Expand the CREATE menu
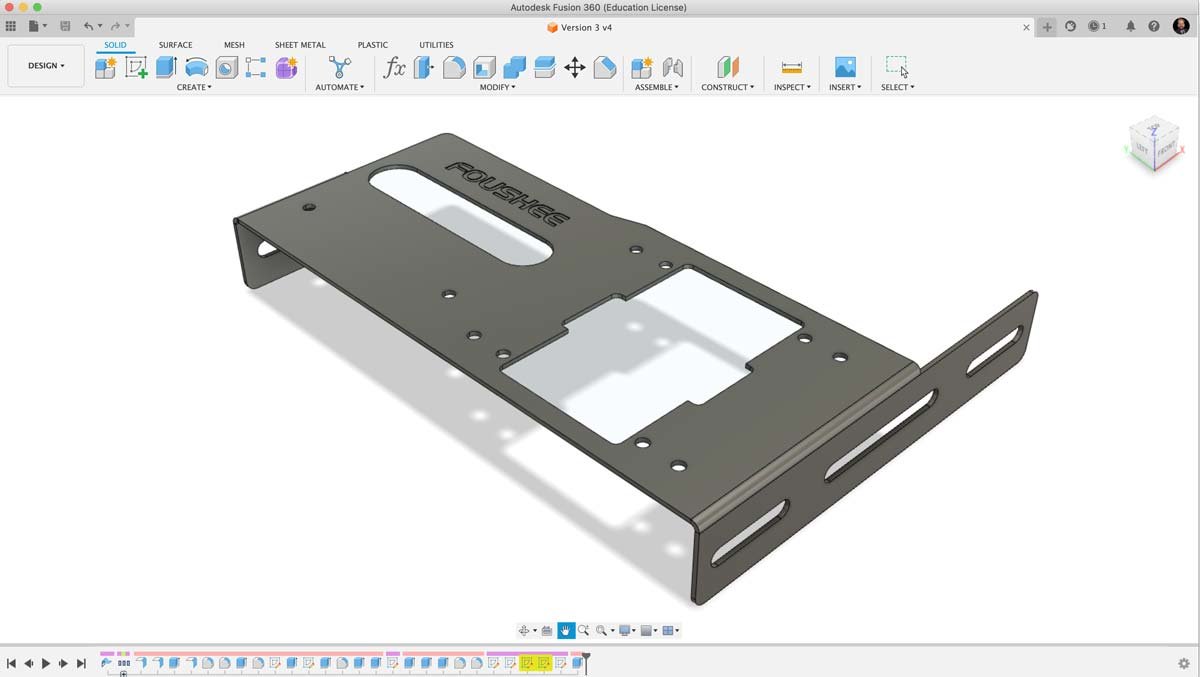The height and width of the screenshot is (677, 1200). pyautogui.click(x=194, y=87)
